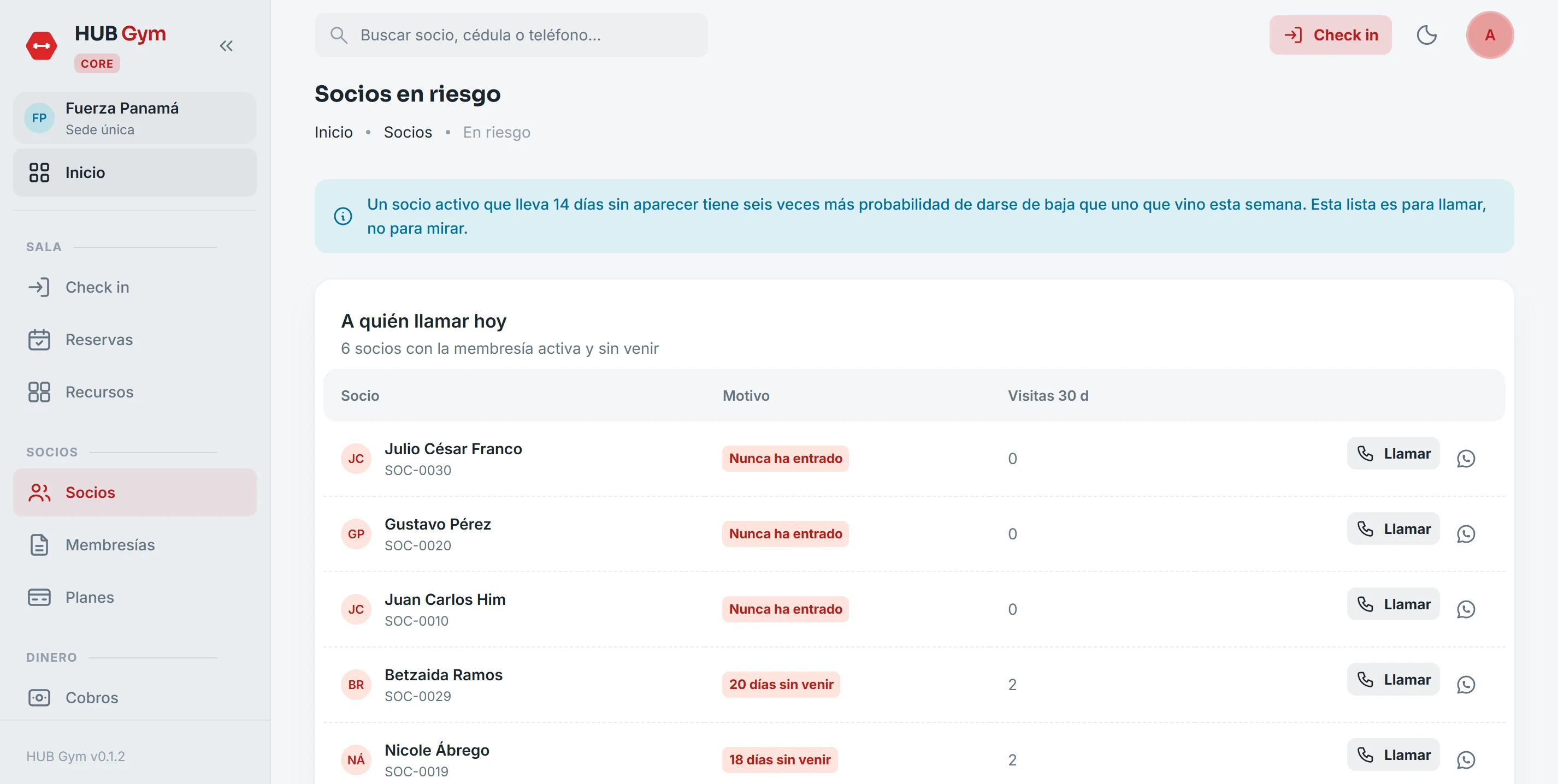Click the FP avatar for Fuerza Panamá
This screenshot has height=784, width=1558.
39,118
